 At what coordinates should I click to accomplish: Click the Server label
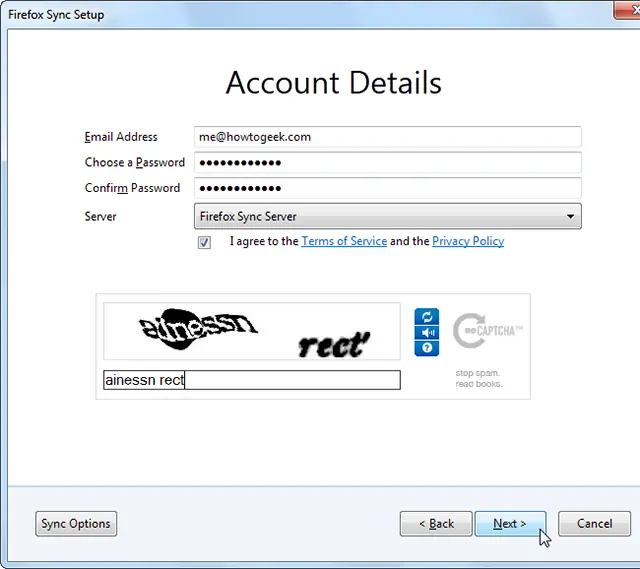click(x=100, y=216)
